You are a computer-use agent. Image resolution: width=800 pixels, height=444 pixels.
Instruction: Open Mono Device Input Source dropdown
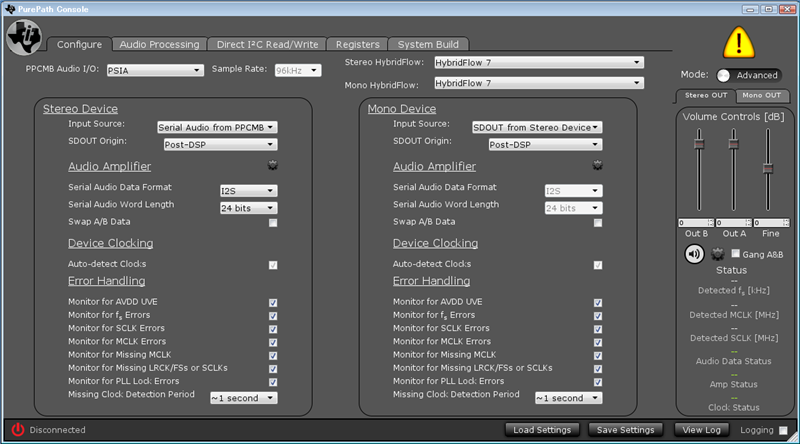(537, 127)
